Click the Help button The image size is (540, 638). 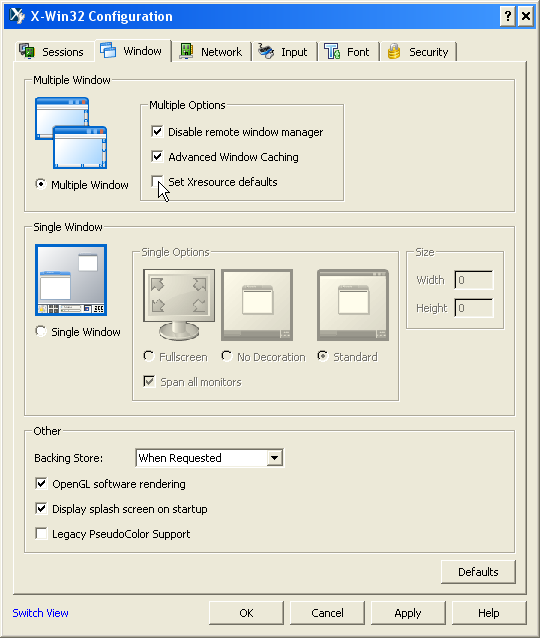[x=489, y=613]
